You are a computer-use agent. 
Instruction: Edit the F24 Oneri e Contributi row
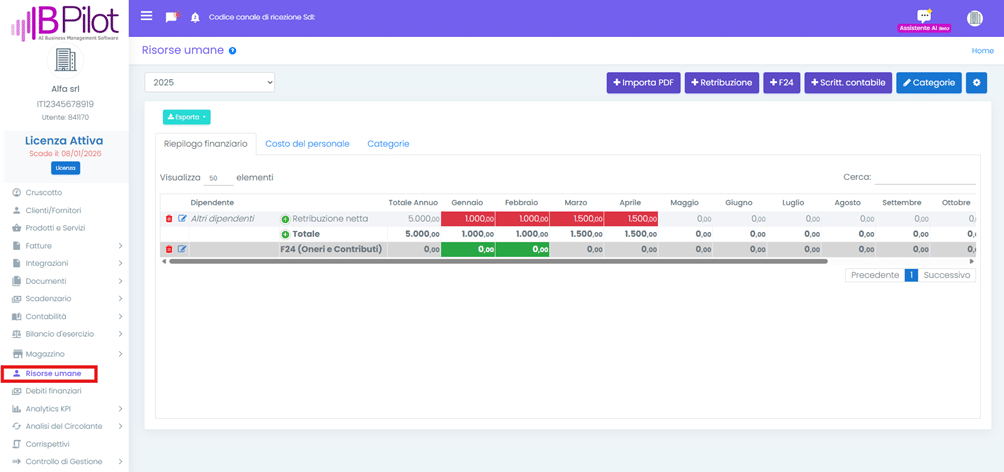pyautogui.click(x=182, y=249)
